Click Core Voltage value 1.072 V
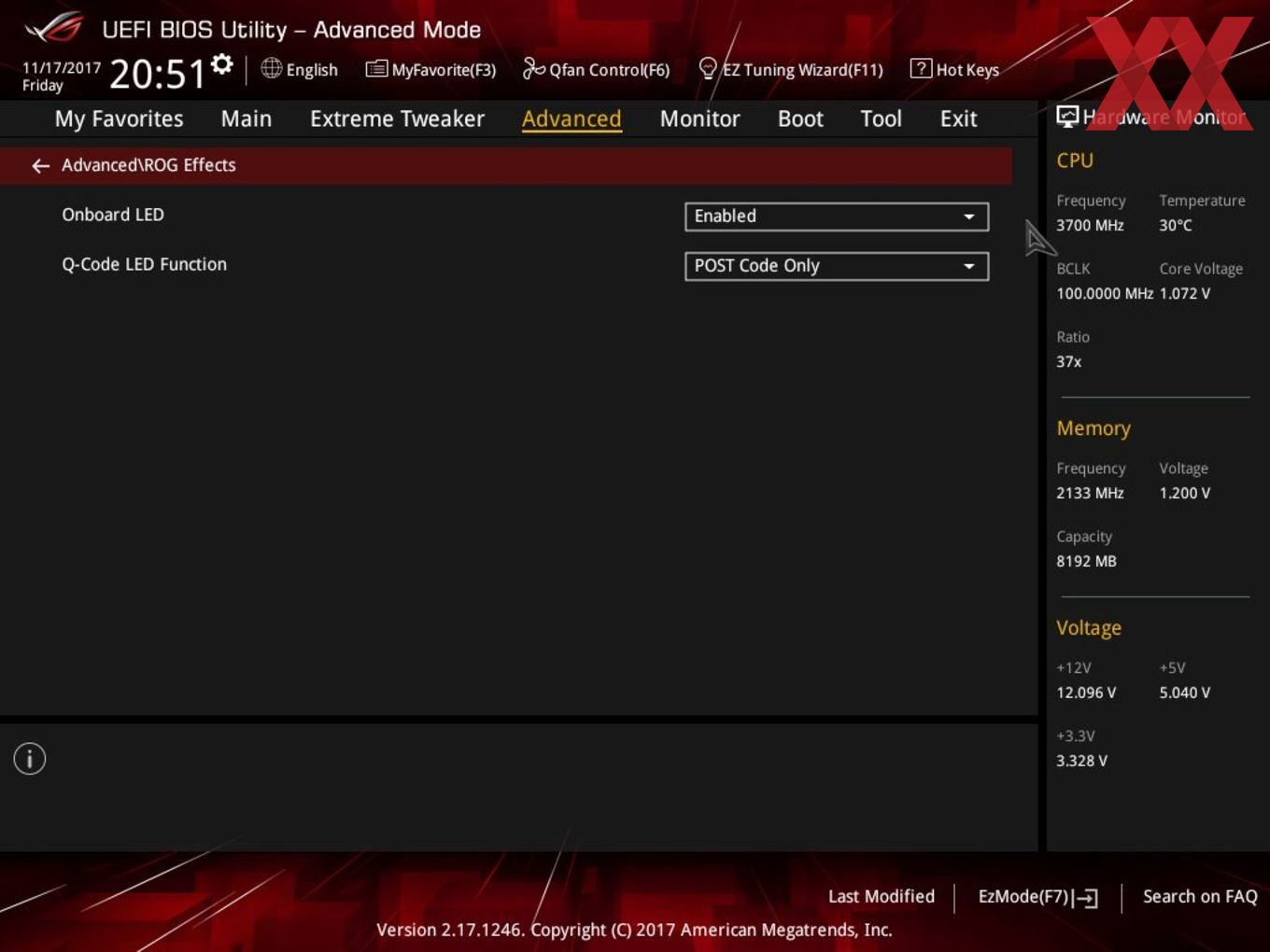 tap(1185, 293)
